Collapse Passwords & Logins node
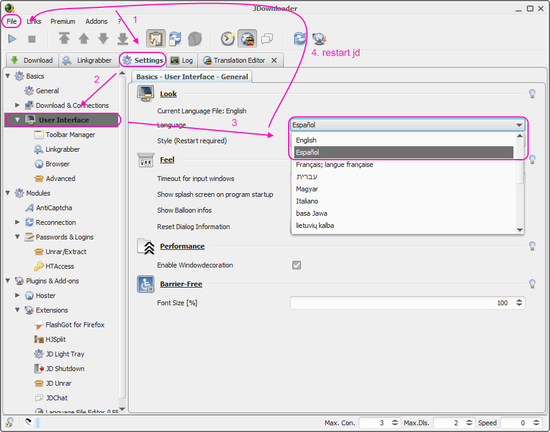 (17, 237)
